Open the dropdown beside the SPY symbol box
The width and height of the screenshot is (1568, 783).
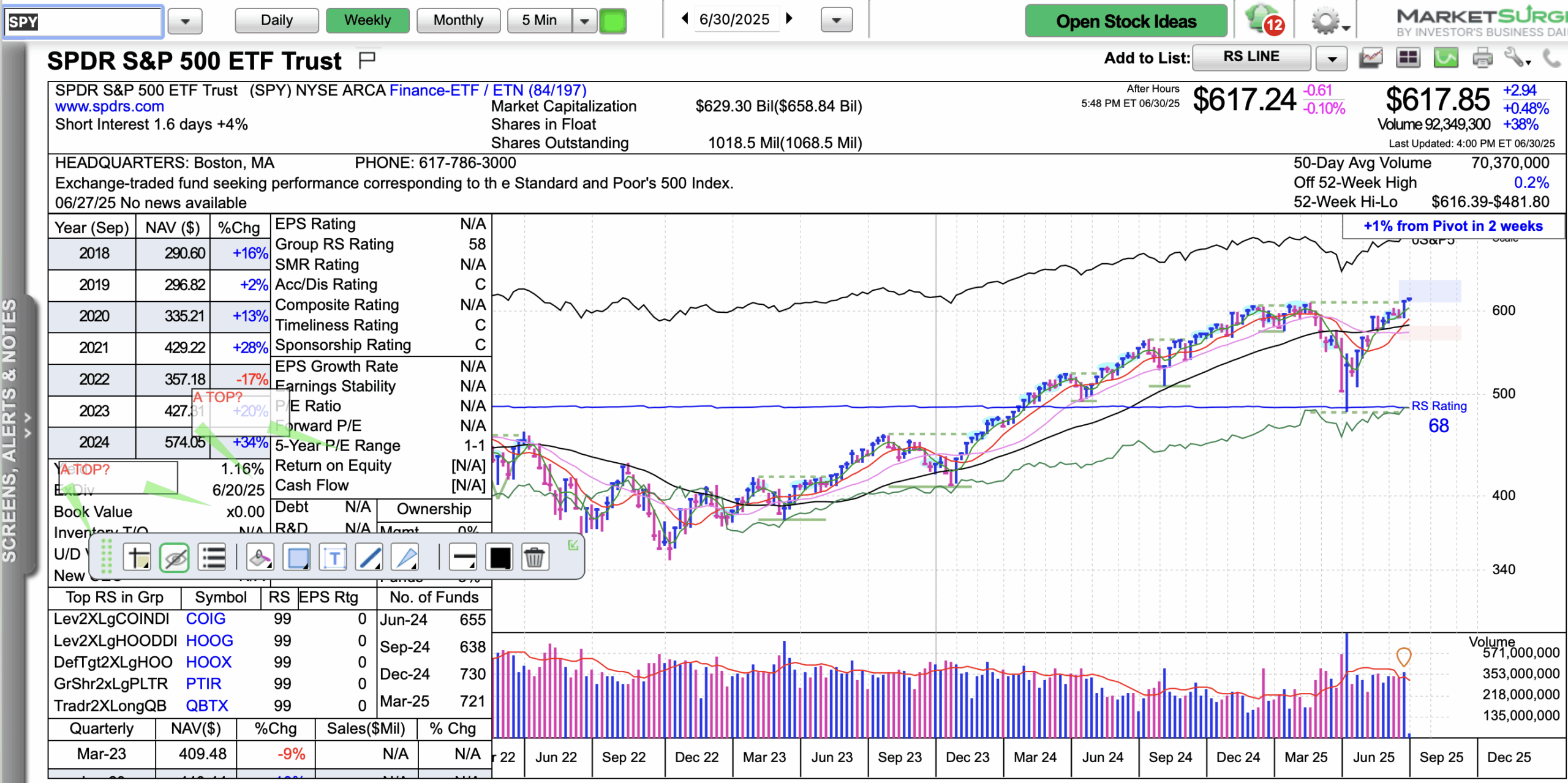point(185,21)
